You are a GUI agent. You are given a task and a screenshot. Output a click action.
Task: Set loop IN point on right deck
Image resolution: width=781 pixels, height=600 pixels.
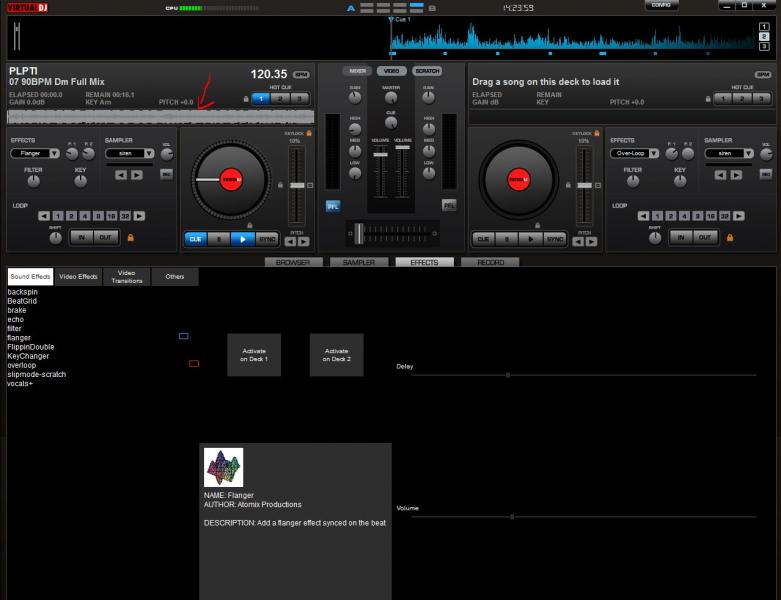(x=681, y=238)
